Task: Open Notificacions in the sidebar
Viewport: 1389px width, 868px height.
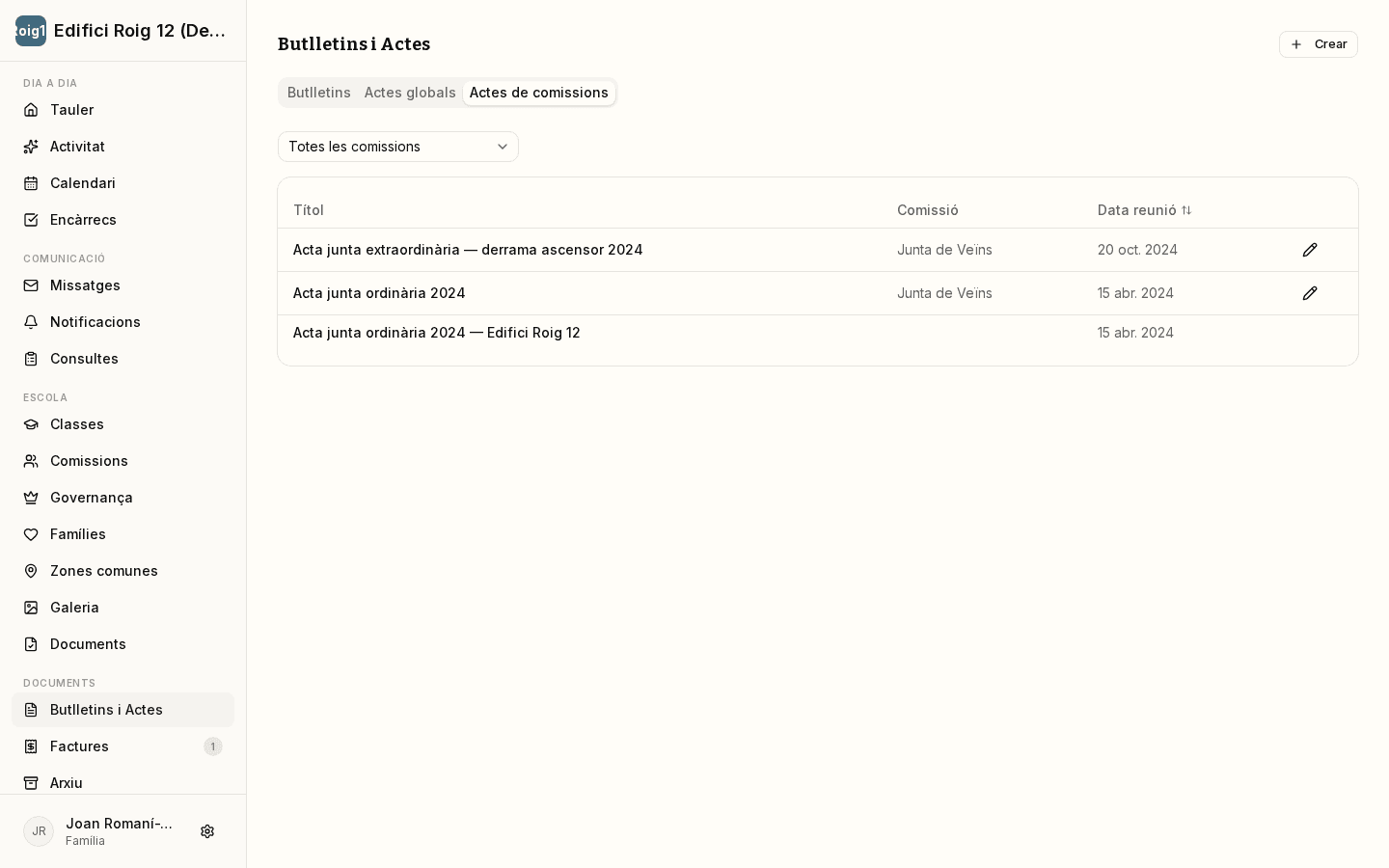Action: click(x=123, y=322)
